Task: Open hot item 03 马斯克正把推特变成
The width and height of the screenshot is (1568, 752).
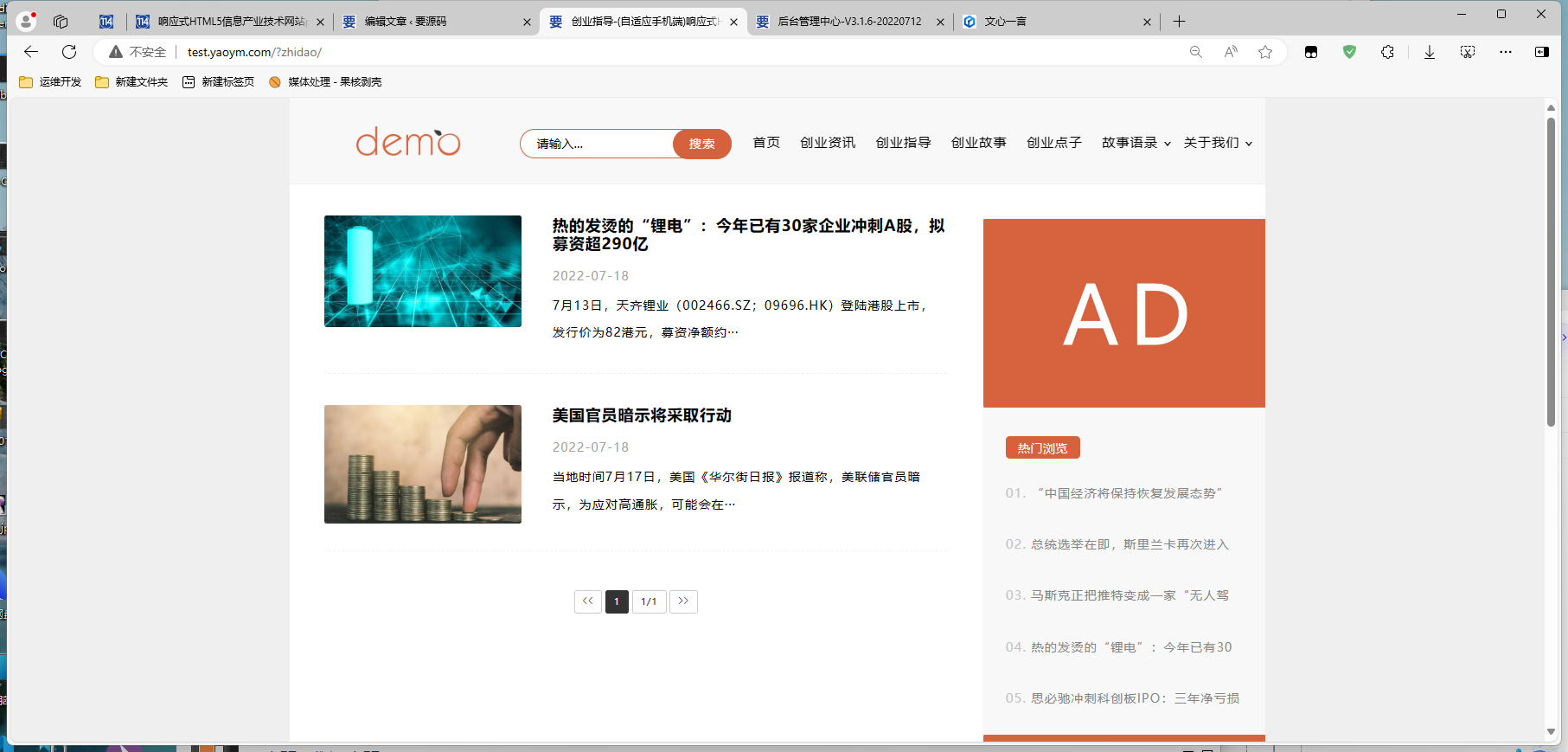Action: (1117, 595)
